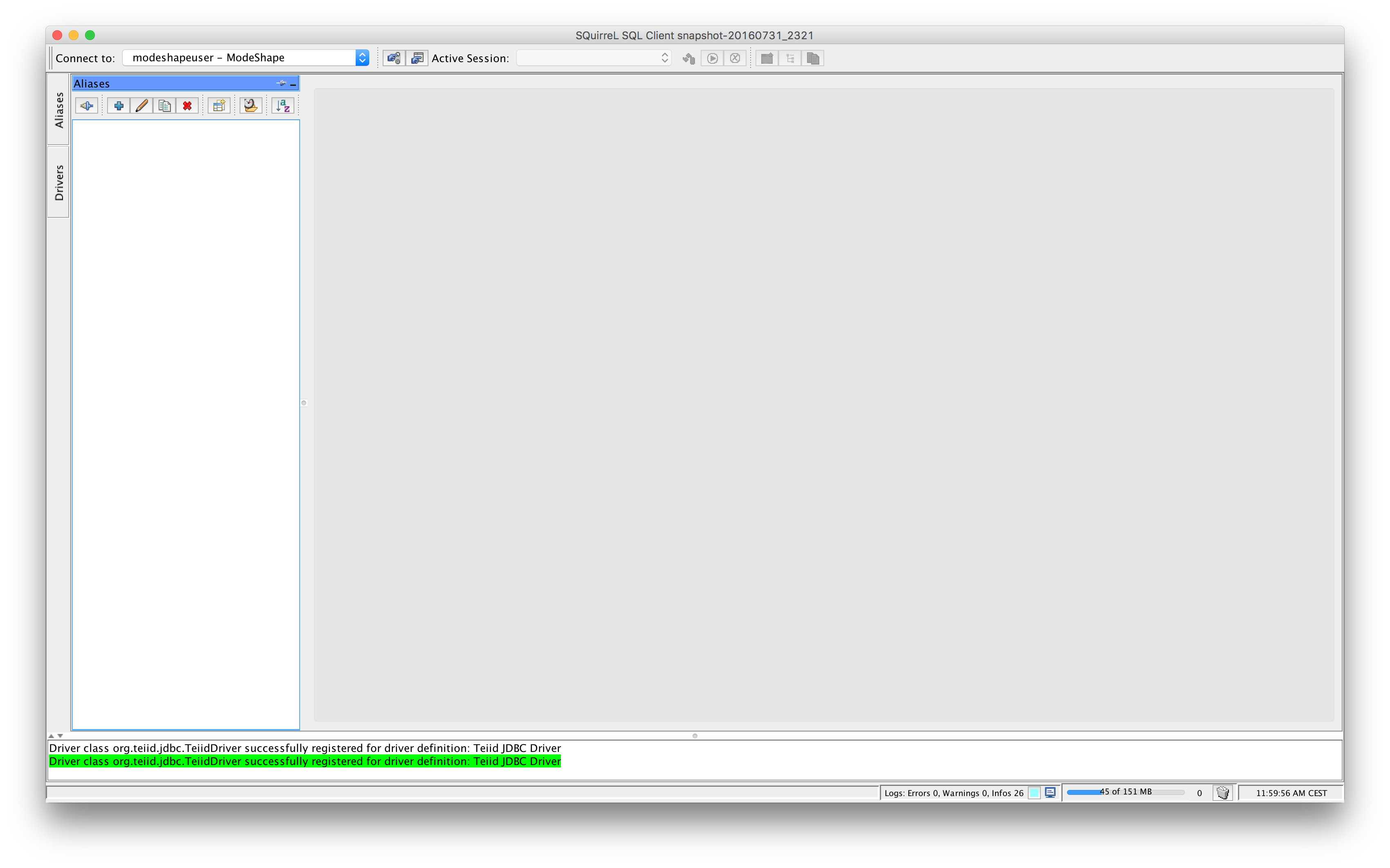Copy the selected alias

[165, 105]
